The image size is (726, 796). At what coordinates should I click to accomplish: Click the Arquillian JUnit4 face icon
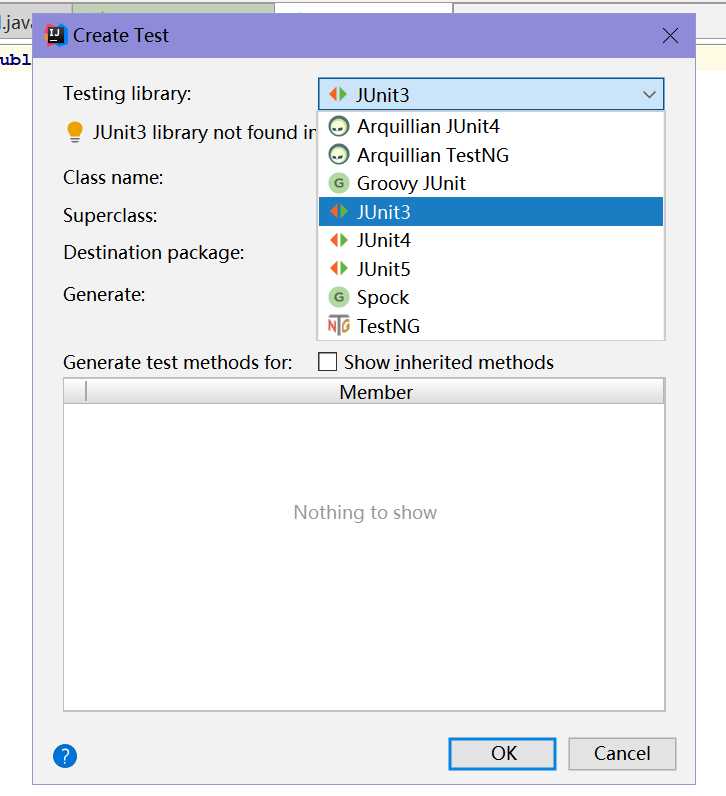[x=339, y=126]
